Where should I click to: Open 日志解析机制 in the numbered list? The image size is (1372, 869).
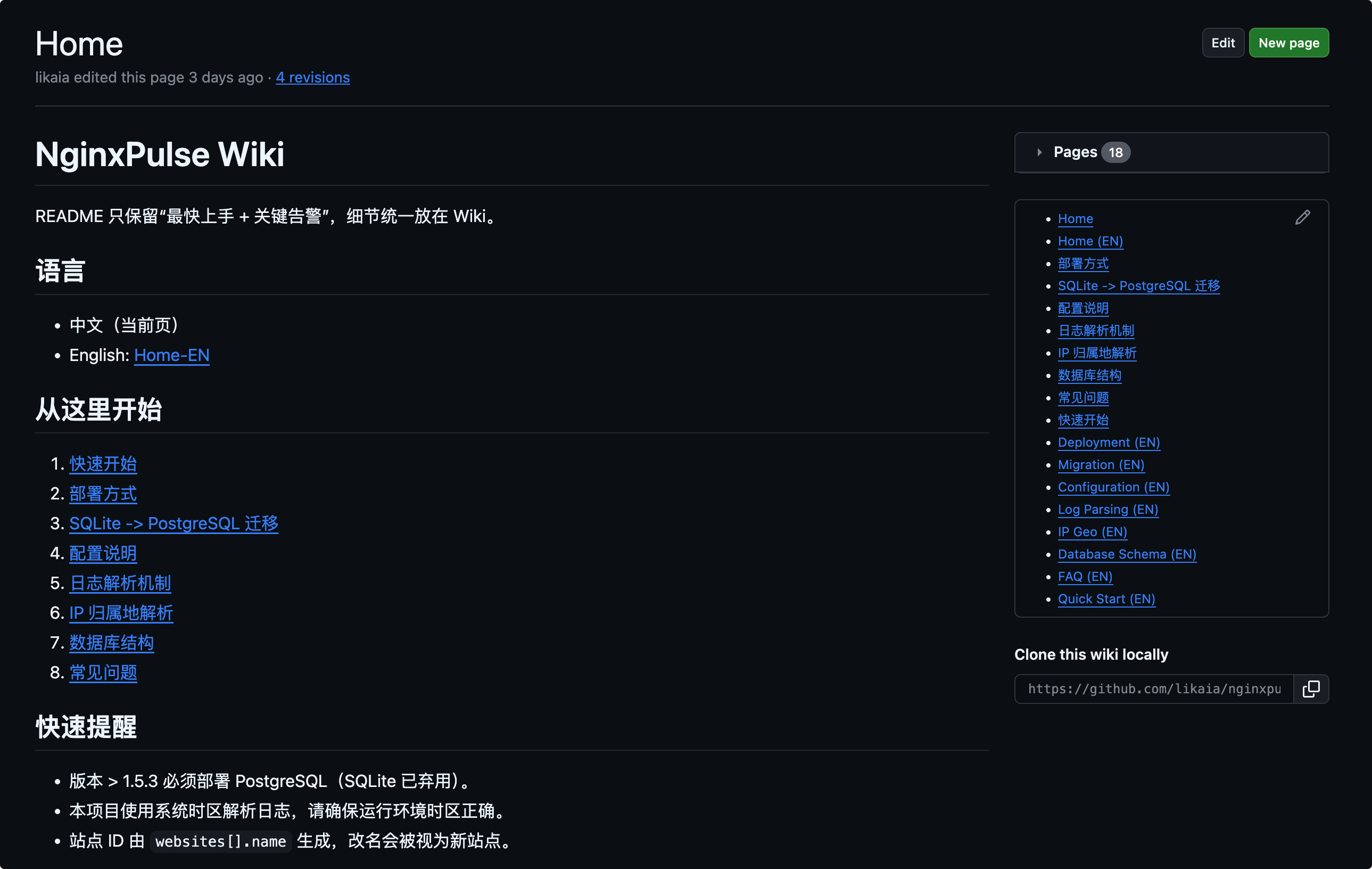click(x=120, y=583)
